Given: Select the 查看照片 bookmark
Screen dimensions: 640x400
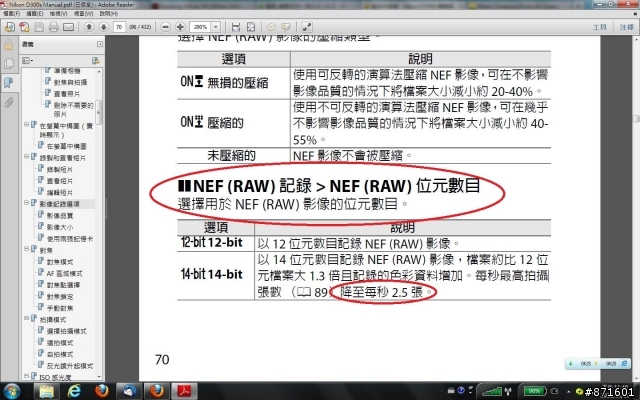Looking at the screenshot, I should pos(67,94).
